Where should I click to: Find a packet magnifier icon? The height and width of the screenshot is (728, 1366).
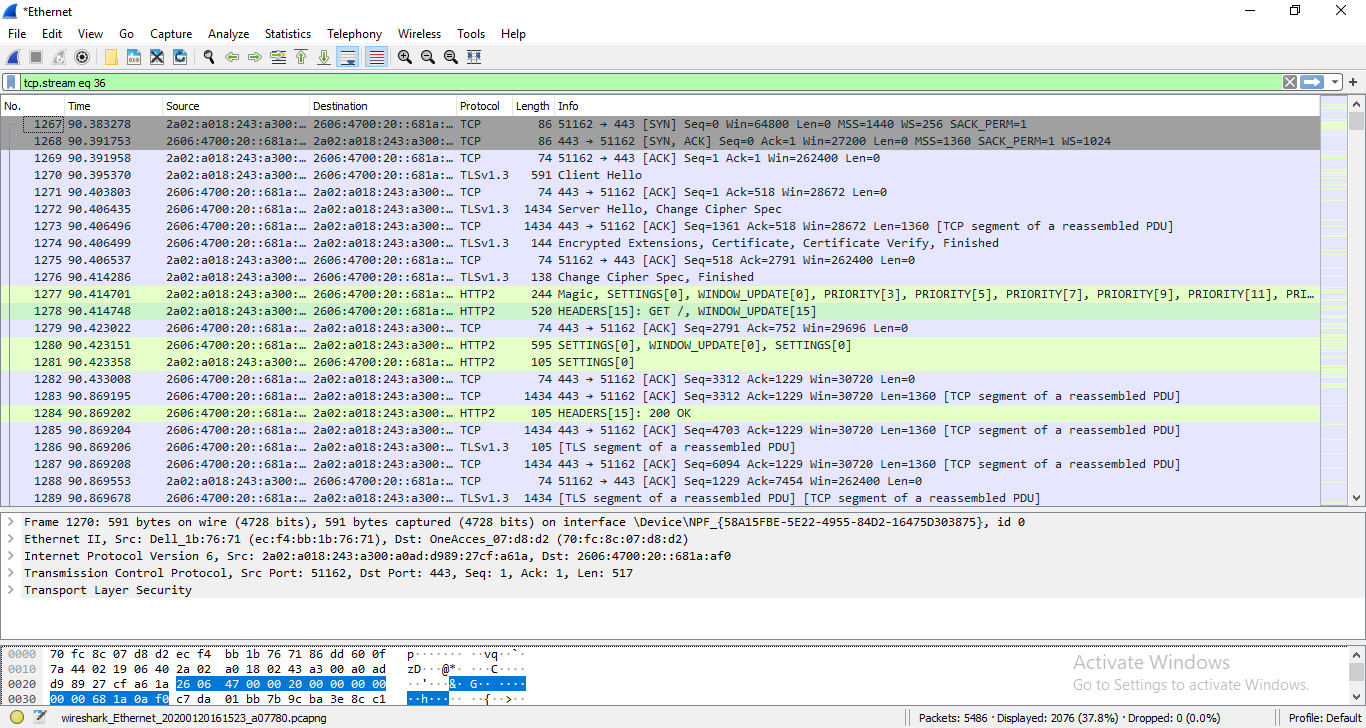(x=209, y=57)
